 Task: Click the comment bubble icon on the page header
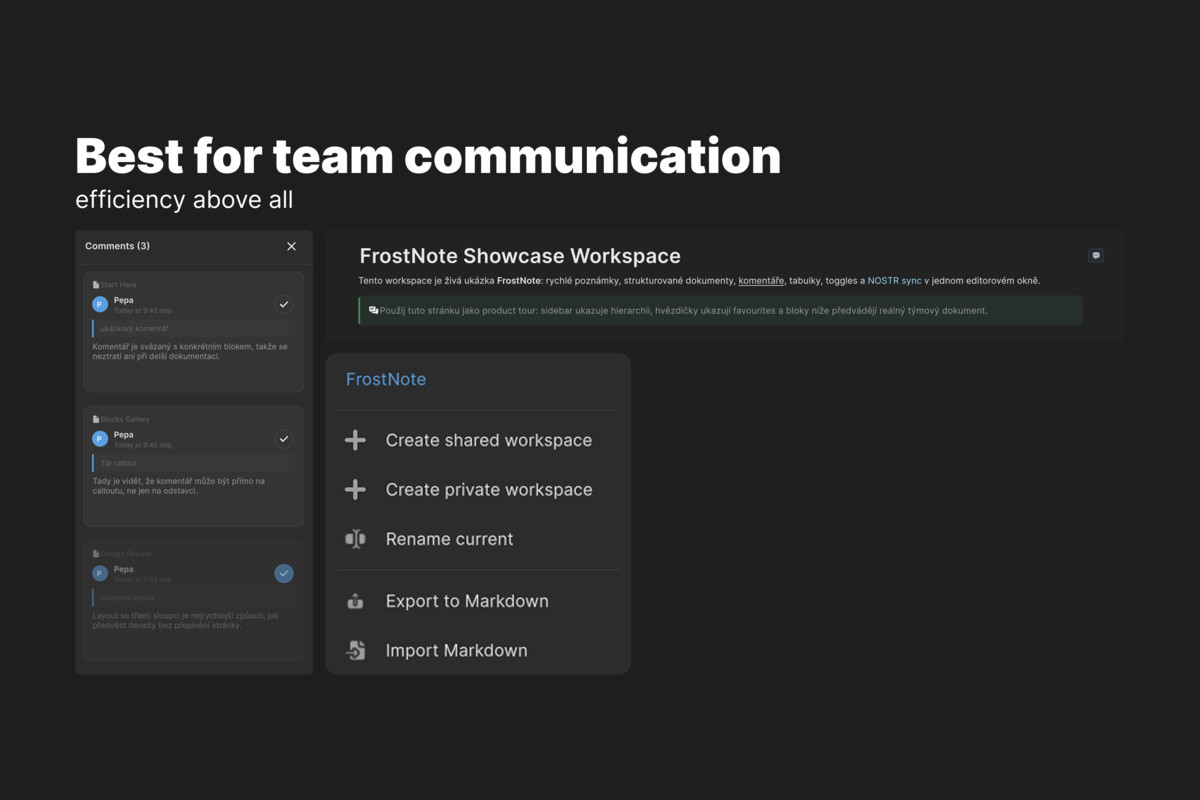(1096, 256)
